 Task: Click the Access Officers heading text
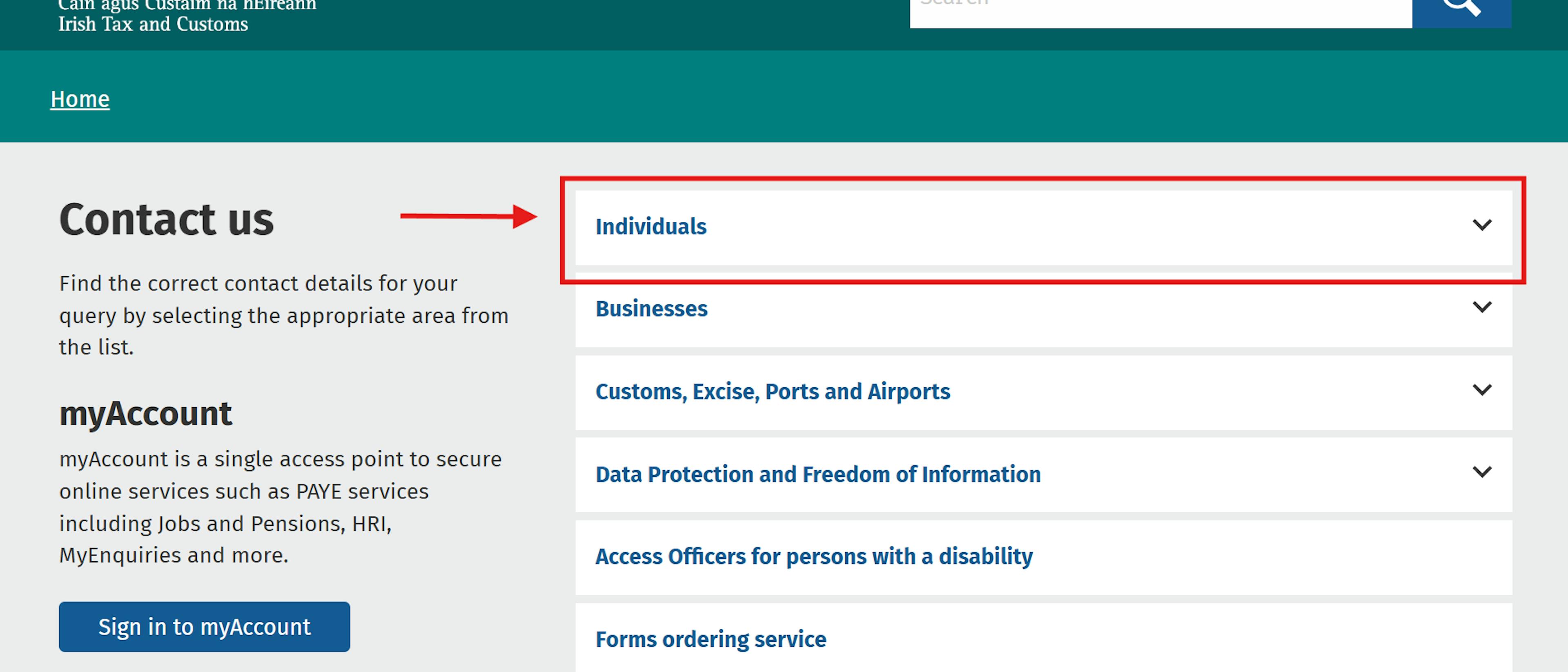[x=814, y=556]
